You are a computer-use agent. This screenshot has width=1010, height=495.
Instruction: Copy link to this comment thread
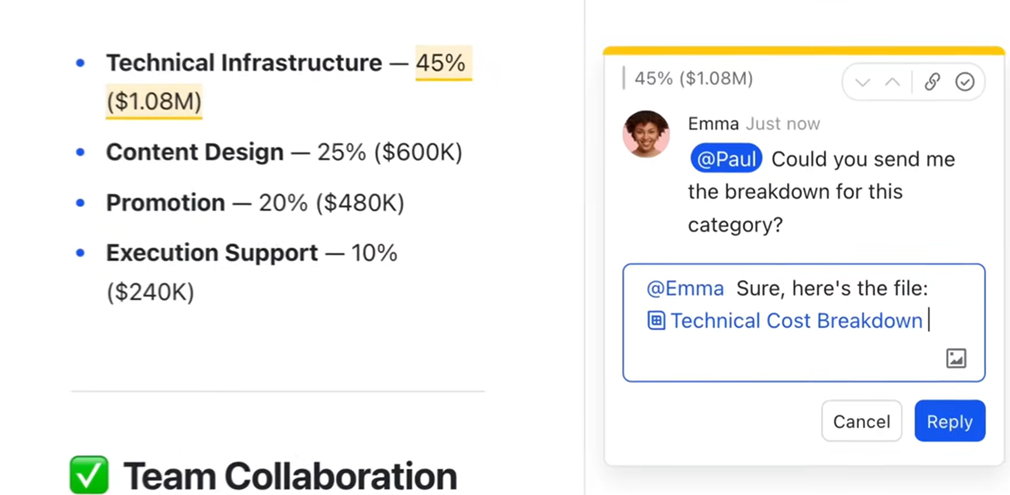[x=932, y=82]
